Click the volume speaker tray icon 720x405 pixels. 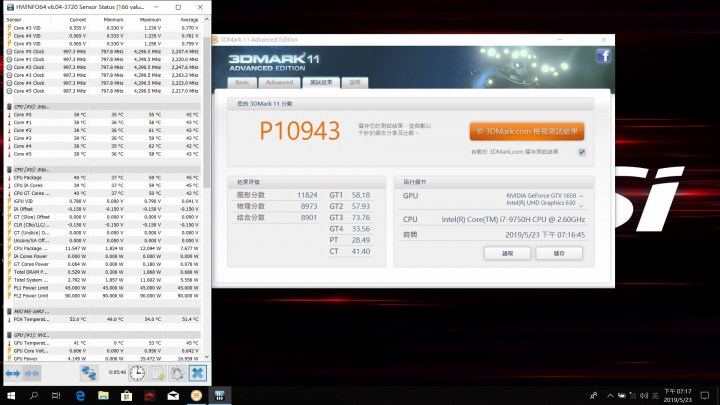[x=644, y=395]
